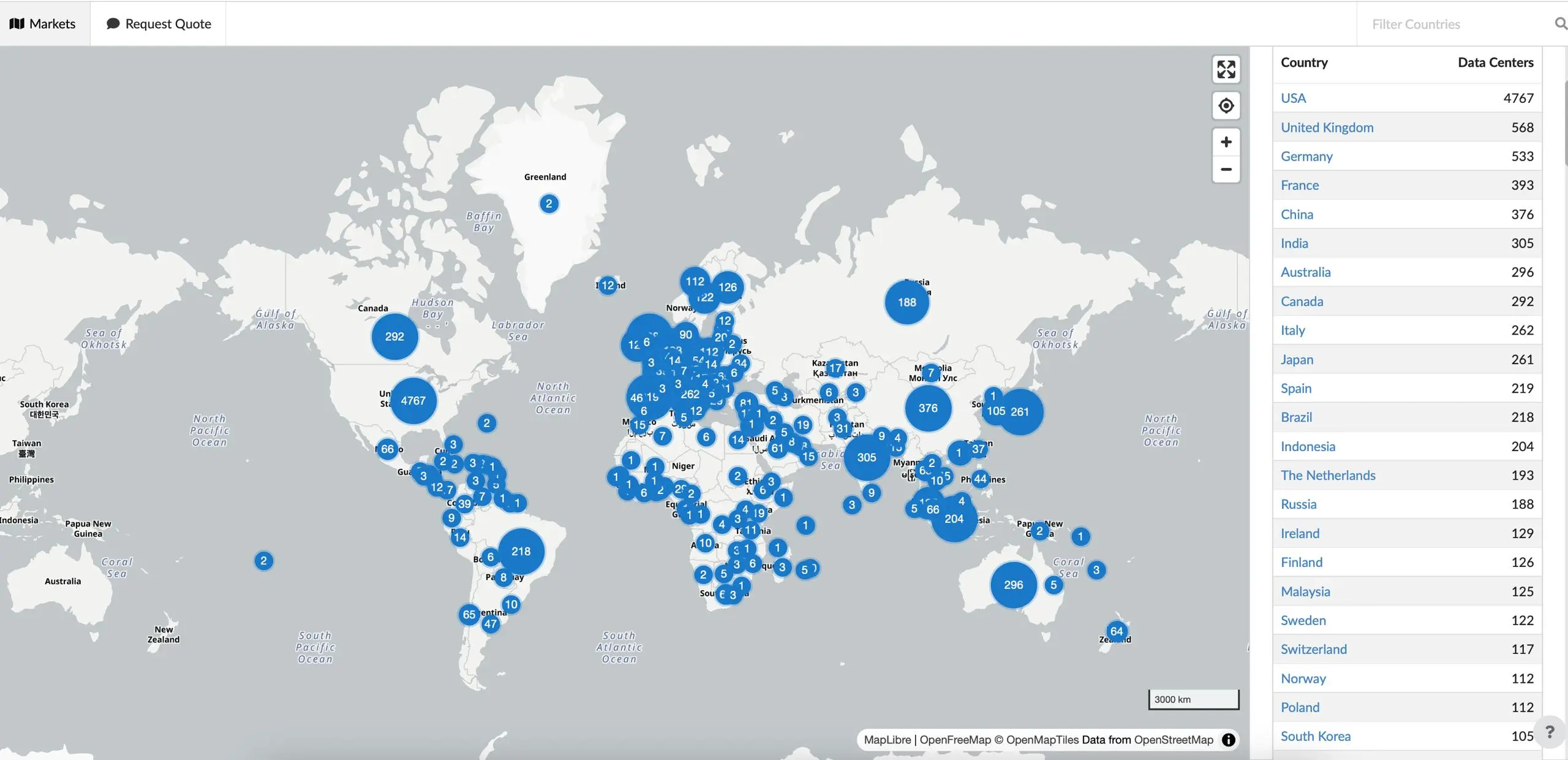Click the 296 cluster over Australia

[x=1014, y=585]
